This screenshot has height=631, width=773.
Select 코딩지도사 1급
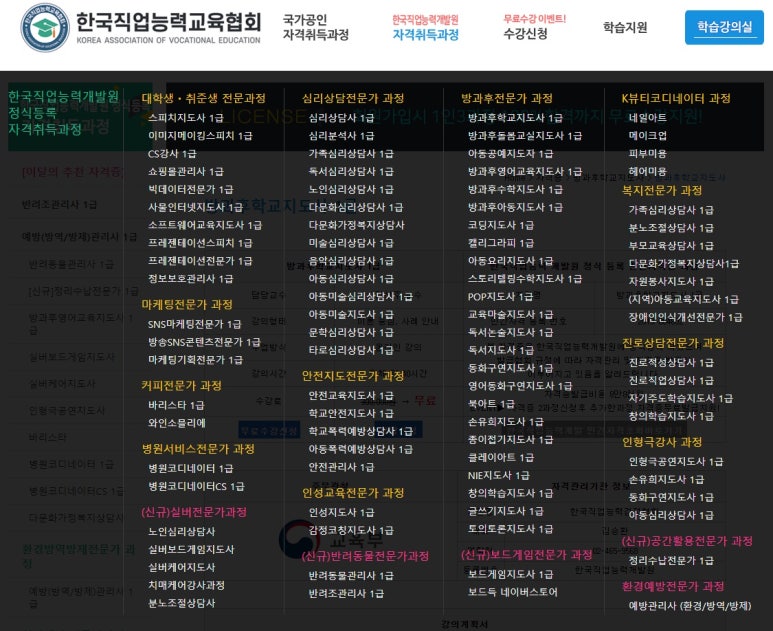coord(500,225)
